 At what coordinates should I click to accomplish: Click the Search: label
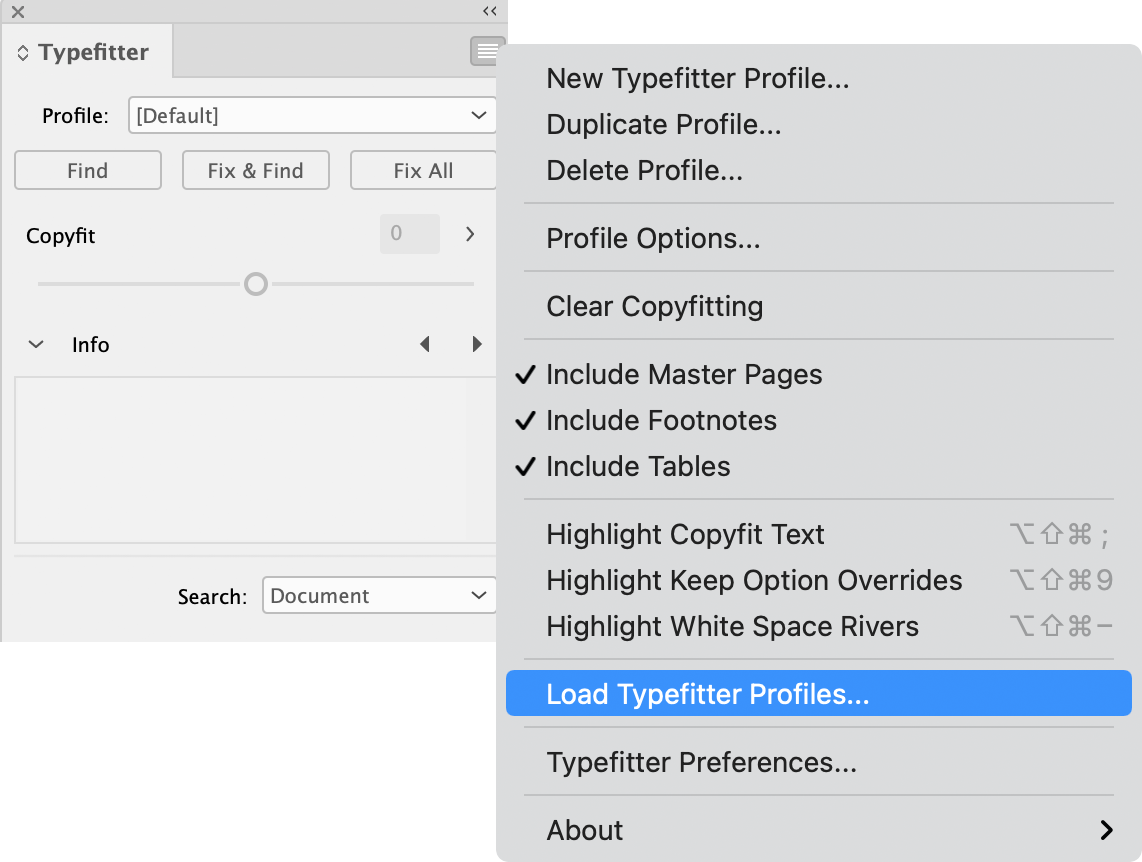212,596
